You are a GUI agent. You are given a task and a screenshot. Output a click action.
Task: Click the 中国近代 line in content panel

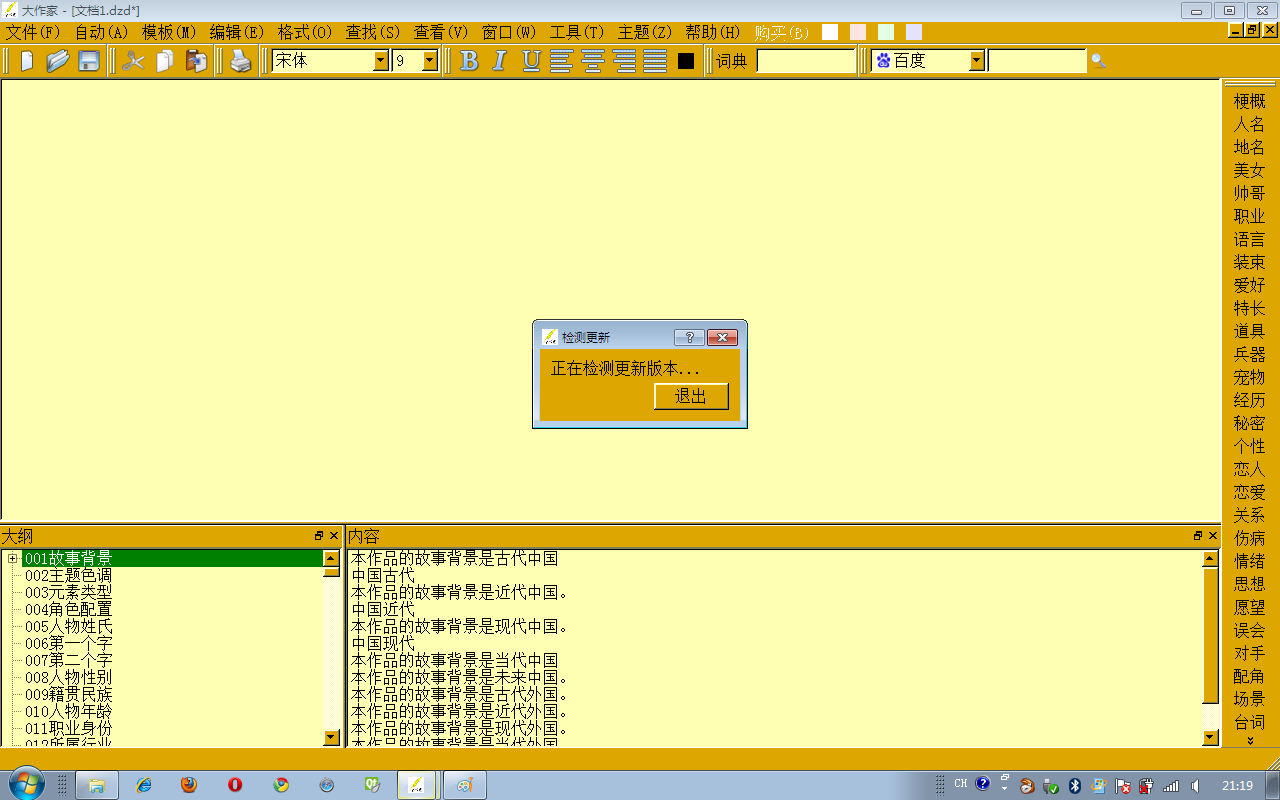click(383, 609)
